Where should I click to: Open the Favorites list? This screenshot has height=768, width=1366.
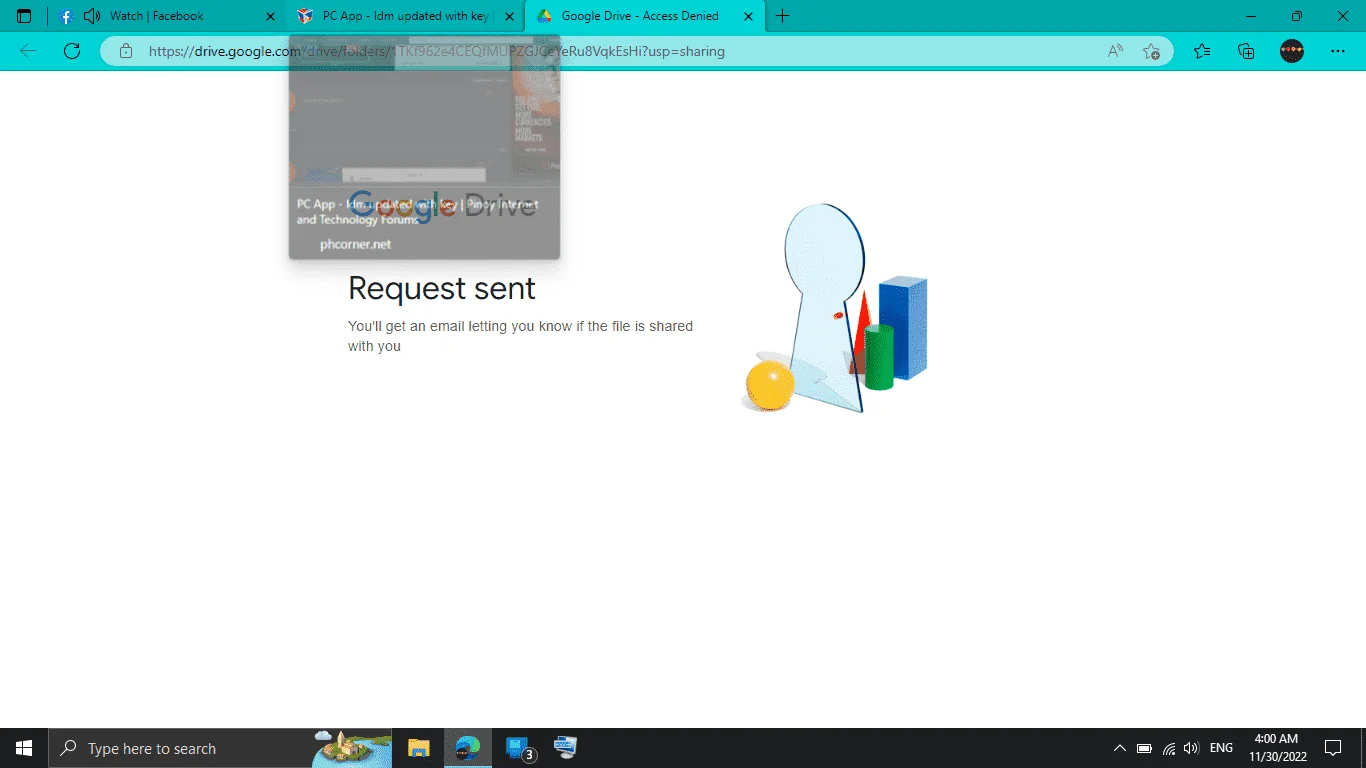click(x=1202, y=51)
